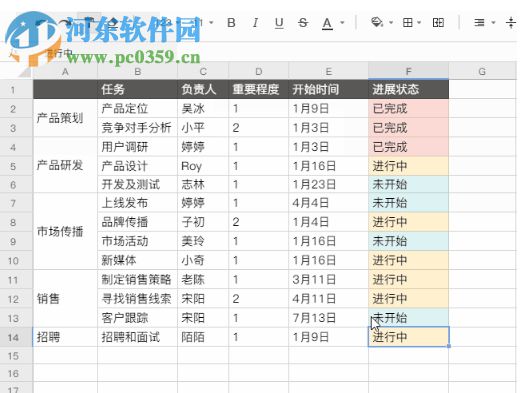Click the cell 志林

click(203, 184)
